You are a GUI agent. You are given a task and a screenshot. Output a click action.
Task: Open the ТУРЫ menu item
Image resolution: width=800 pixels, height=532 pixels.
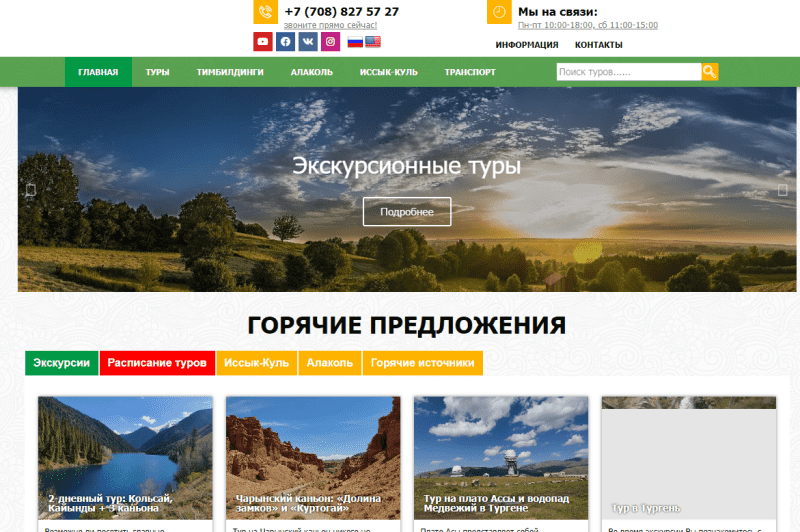157,72
